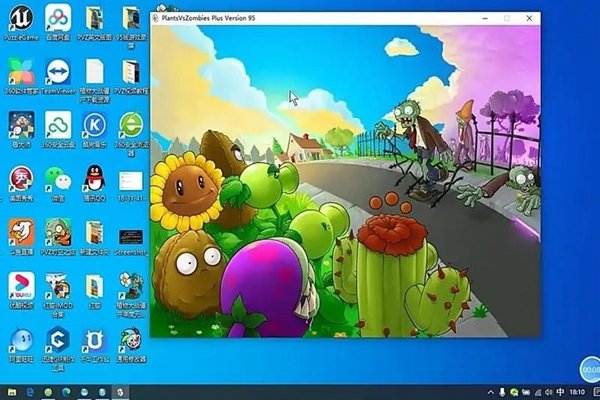
Task: Open the Baidu Netdisk desktop icon
Action: click(56, 19)
